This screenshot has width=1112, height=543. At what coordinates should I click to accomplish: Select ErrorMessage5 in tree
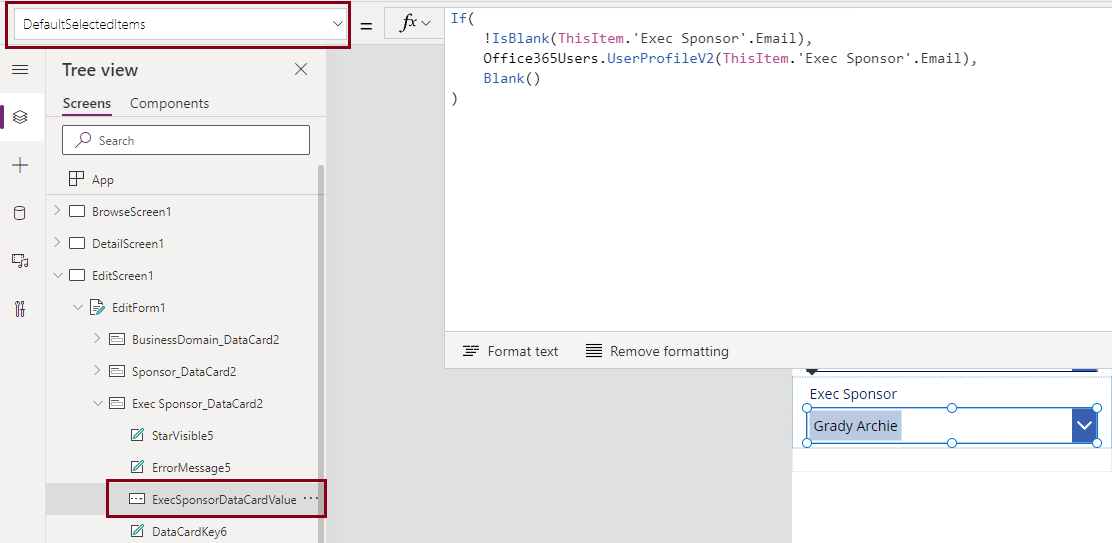coord(191,467)
